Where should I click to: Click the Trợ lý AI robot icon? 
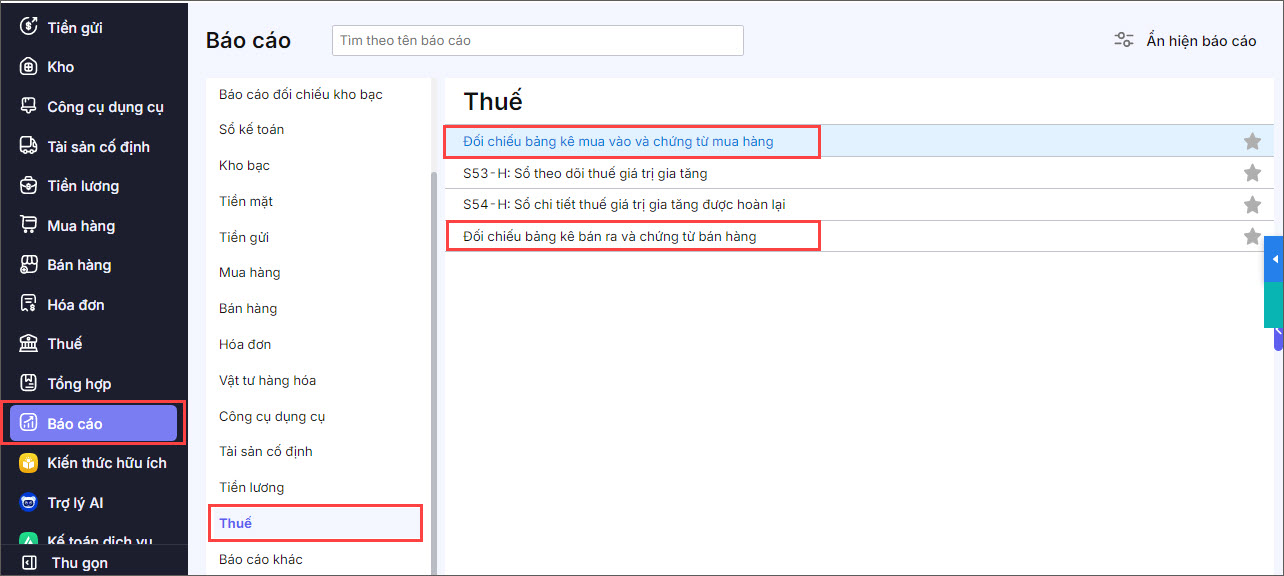click(x=29, y=502)
